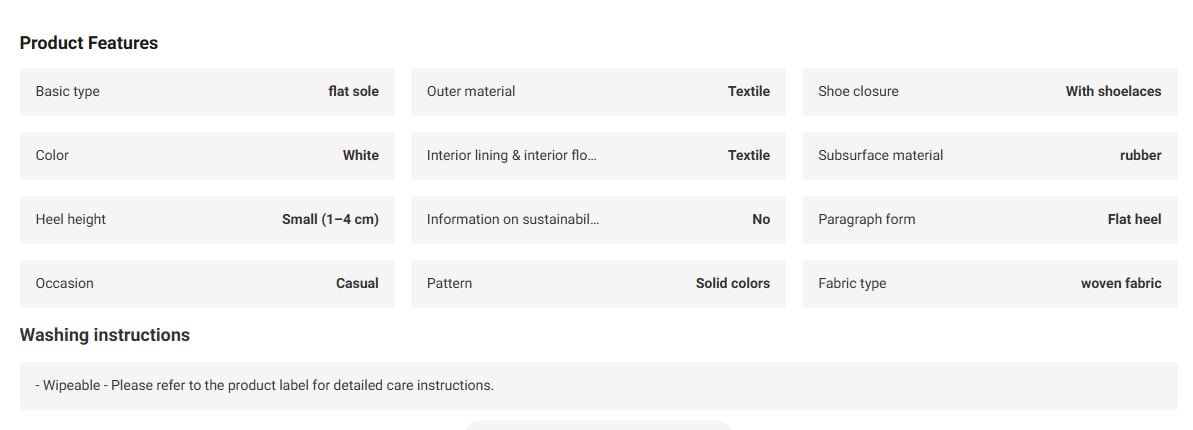Click the Washing instructions heading

coord(105,335)
